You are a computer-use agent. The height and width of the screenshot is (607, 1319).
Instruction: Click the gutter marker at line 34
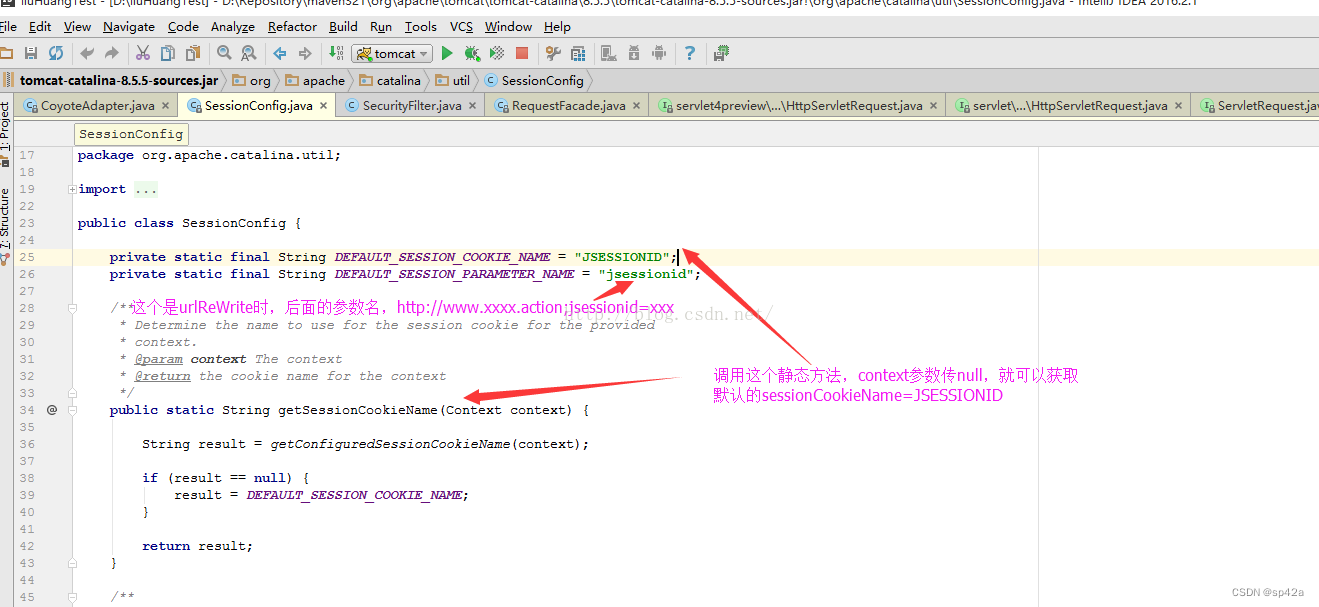click(x=52, y=410)
